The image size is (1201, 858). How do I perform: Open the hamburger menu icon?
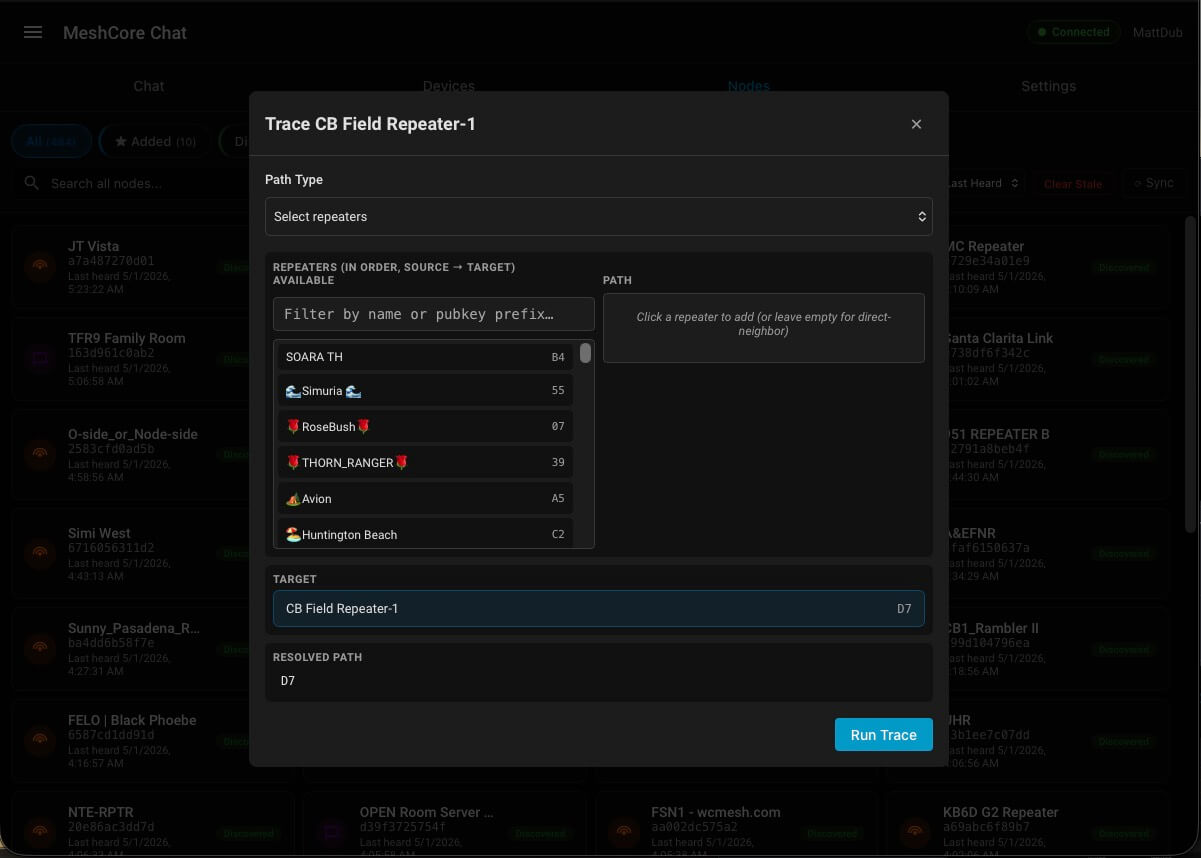click(33, 32)
